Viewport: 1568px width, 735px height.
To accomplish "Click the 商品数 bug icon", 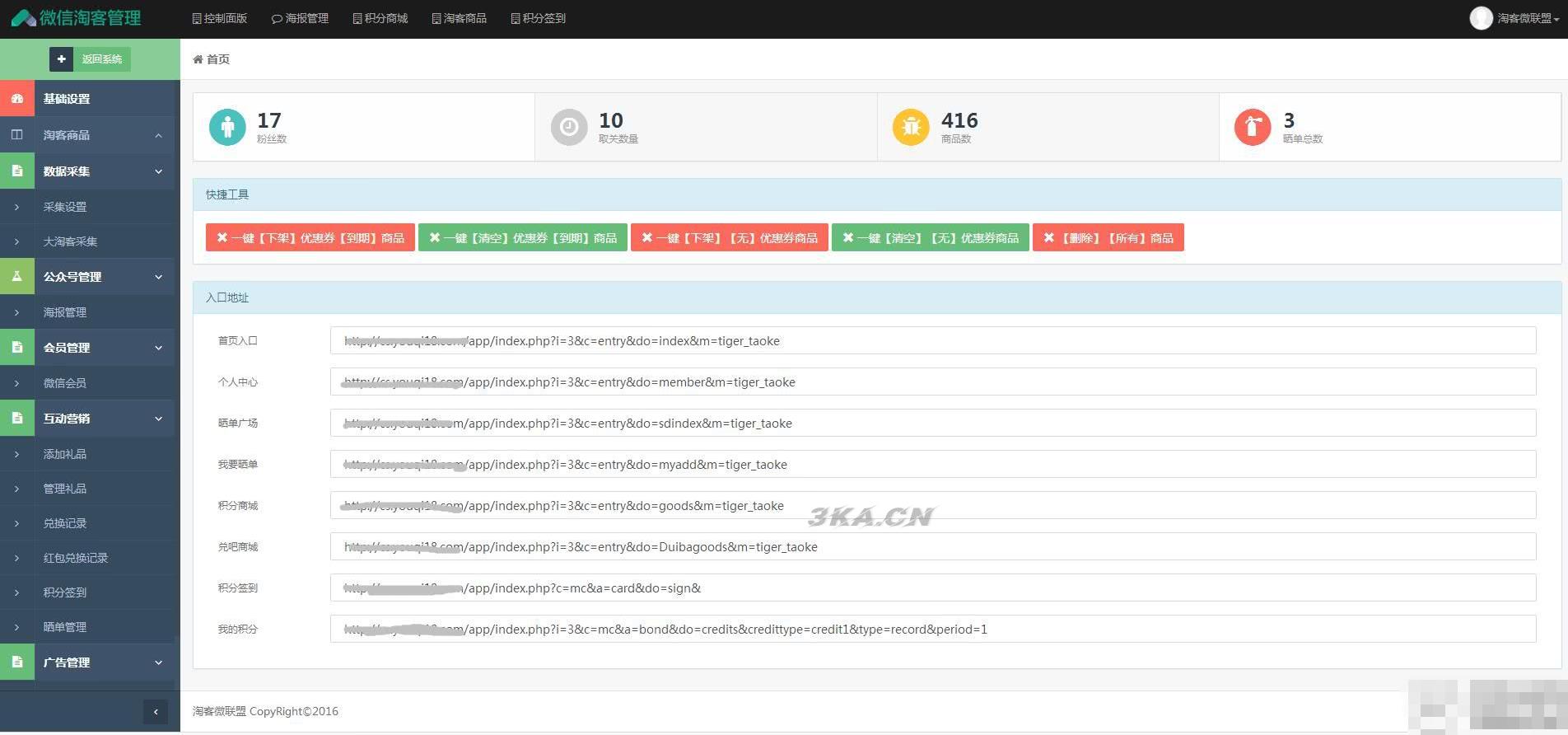I will click(911, 127).
